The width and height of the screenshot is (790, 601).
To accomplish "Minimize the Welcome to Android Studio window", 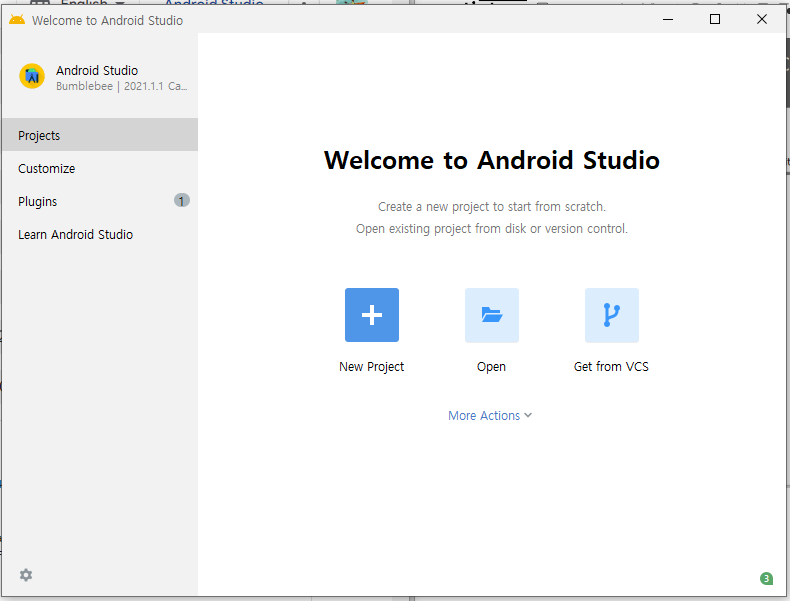I will [x=668, y=19].
